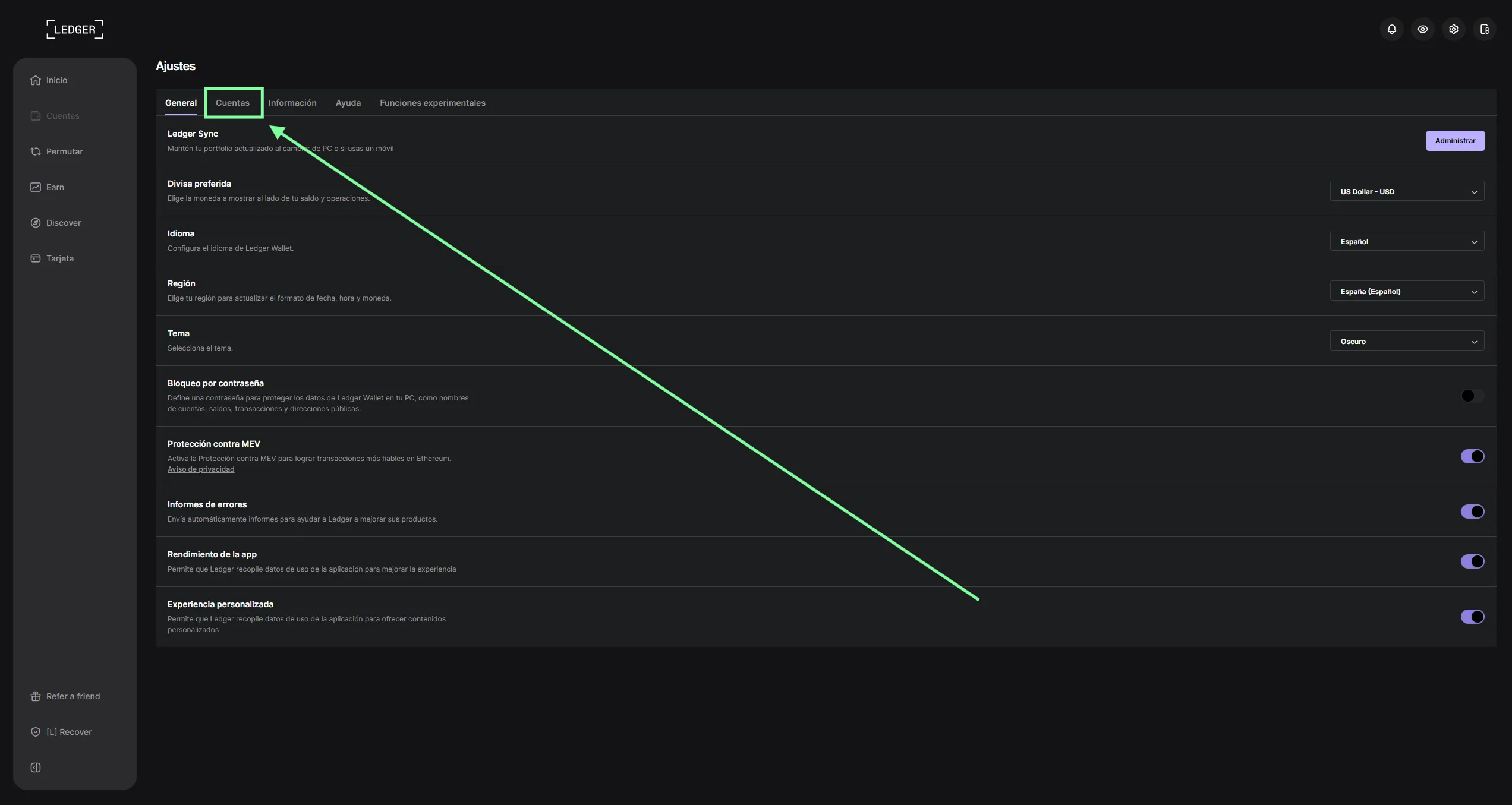Switch to the Información tab
The height and width of the screenshot is (805, 1512).
292,103
